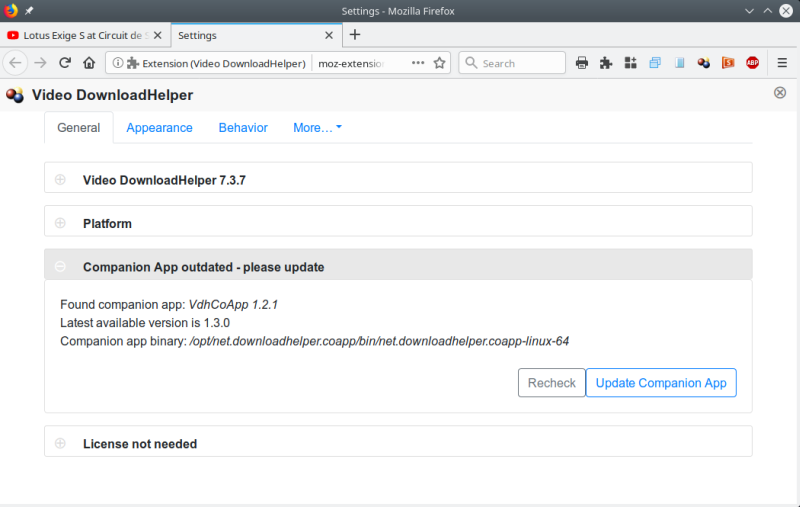Screen dimensions: 800x507
Task: Click the Recheck button
Action: click(552, 383)
